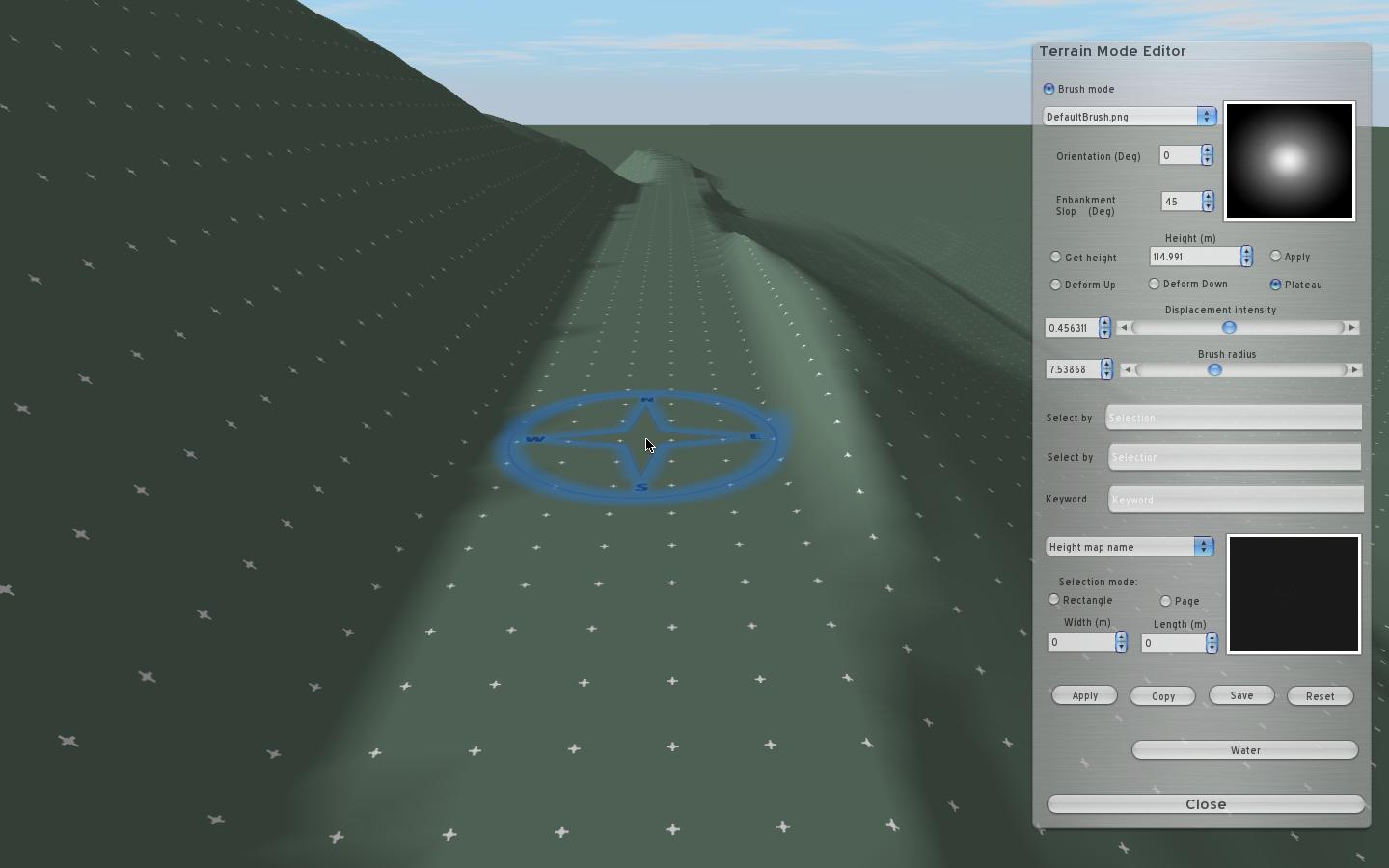Click the compass brush cursor on terrain
Image resolution: width=1389 pixels, height=868 pixels.
(642, 446)
